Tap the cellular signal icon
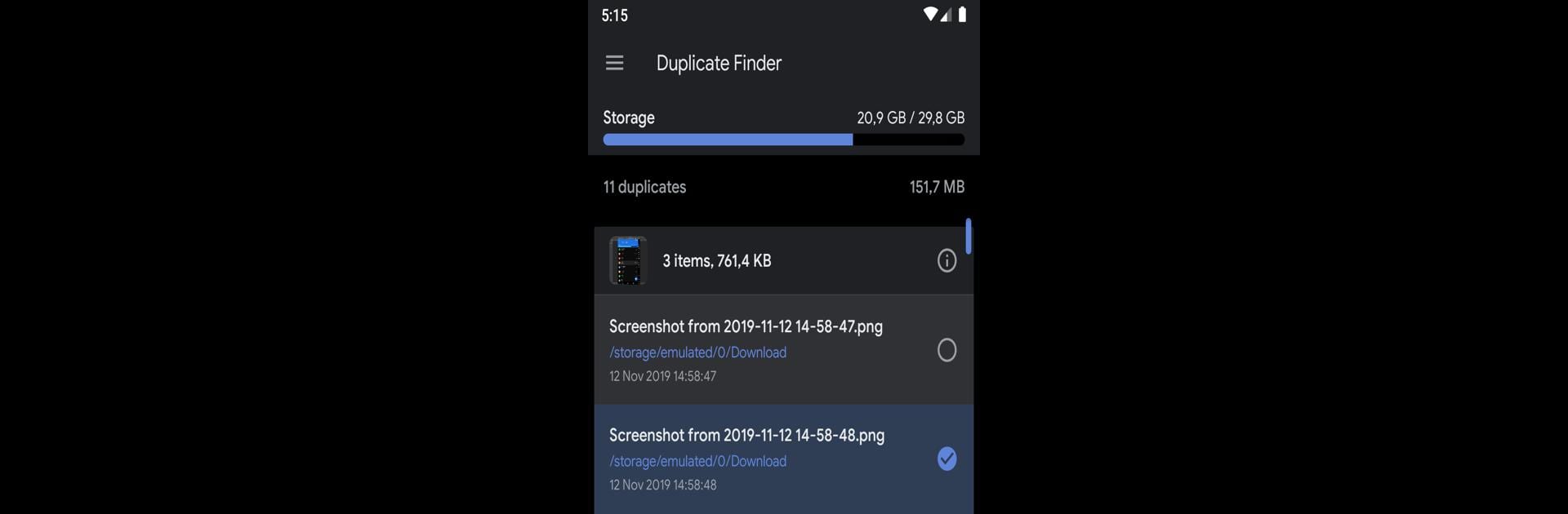This screenshot has height=514, width=1568. [x=945, y=15]
